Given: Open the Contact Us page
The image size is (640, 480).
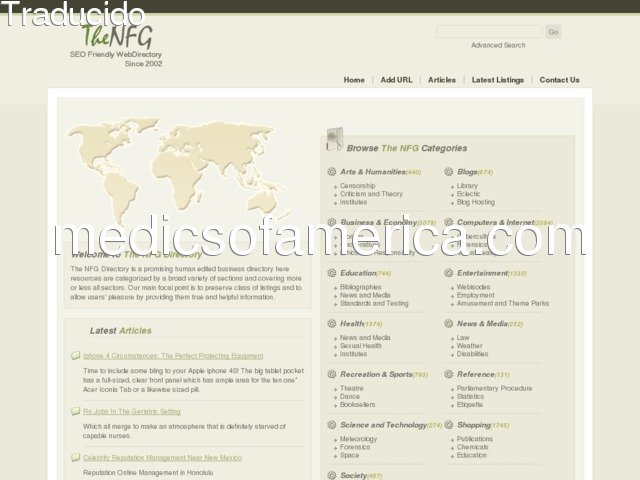Looking at the screenshot, I should [x=559, y=80].
